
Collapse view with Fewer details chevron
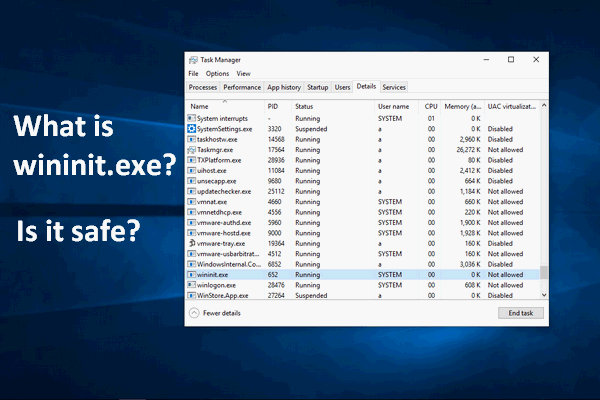194,313
